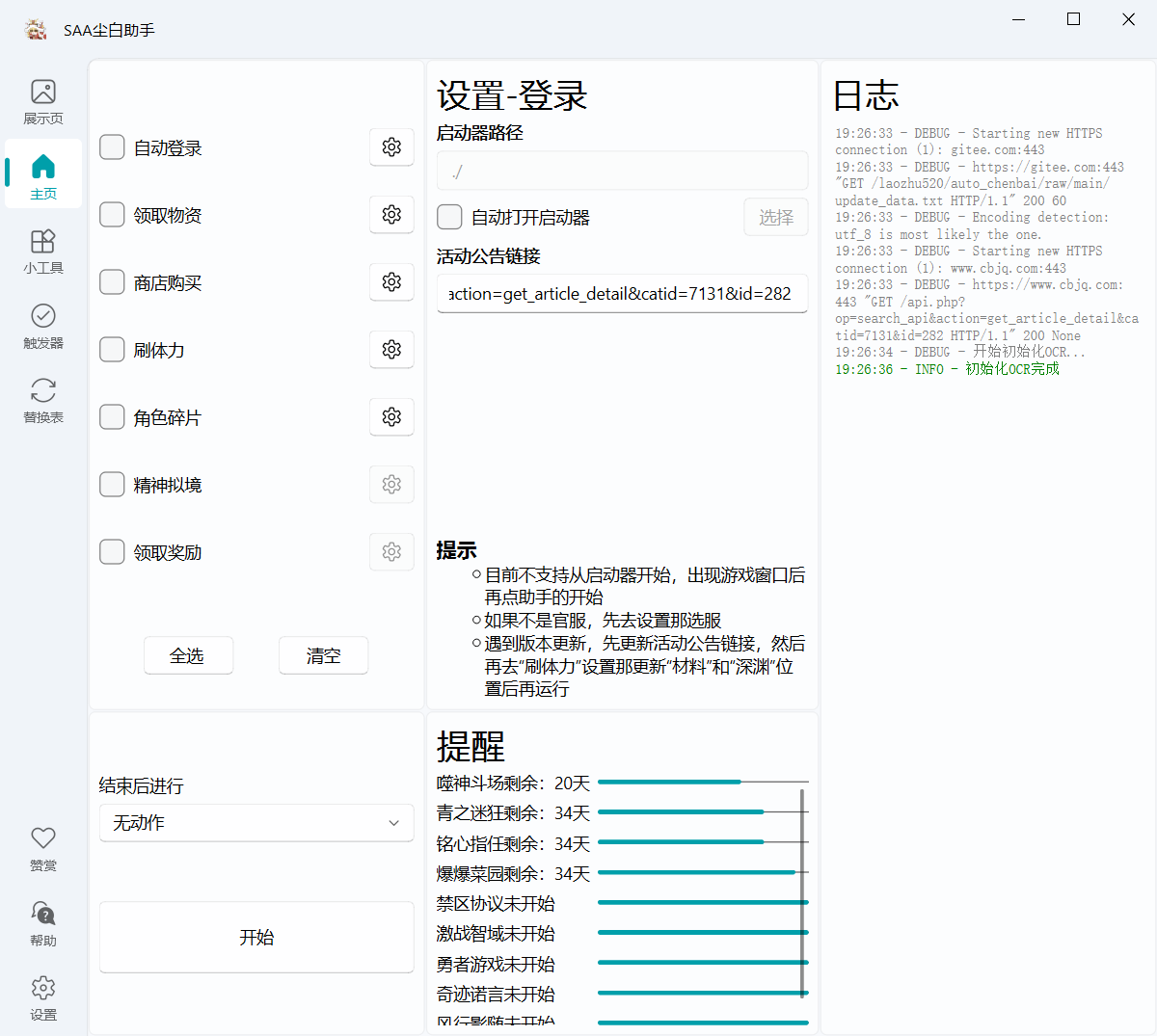
Task: Click the 青之迷狂剩余 progress bar
Action: pyautogui.click(x=703, y=812)
